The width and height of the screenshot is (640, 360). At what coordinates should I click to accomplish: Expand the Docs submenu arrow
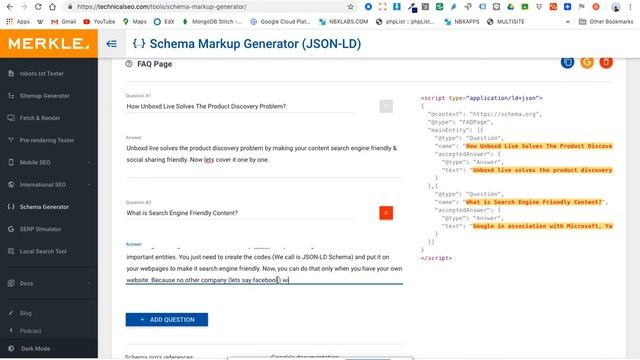coord(89,283)
